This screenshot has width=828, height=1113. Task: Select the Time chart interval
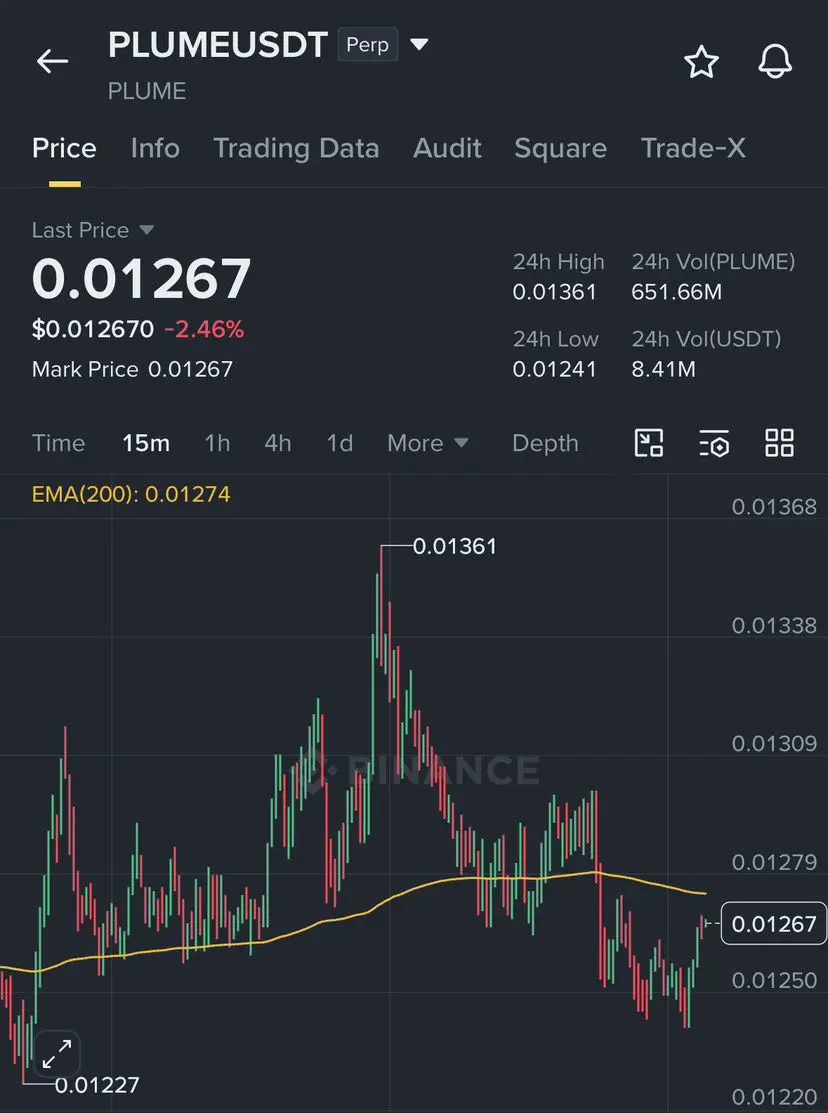pyautogui.click(x=58, y=444)
